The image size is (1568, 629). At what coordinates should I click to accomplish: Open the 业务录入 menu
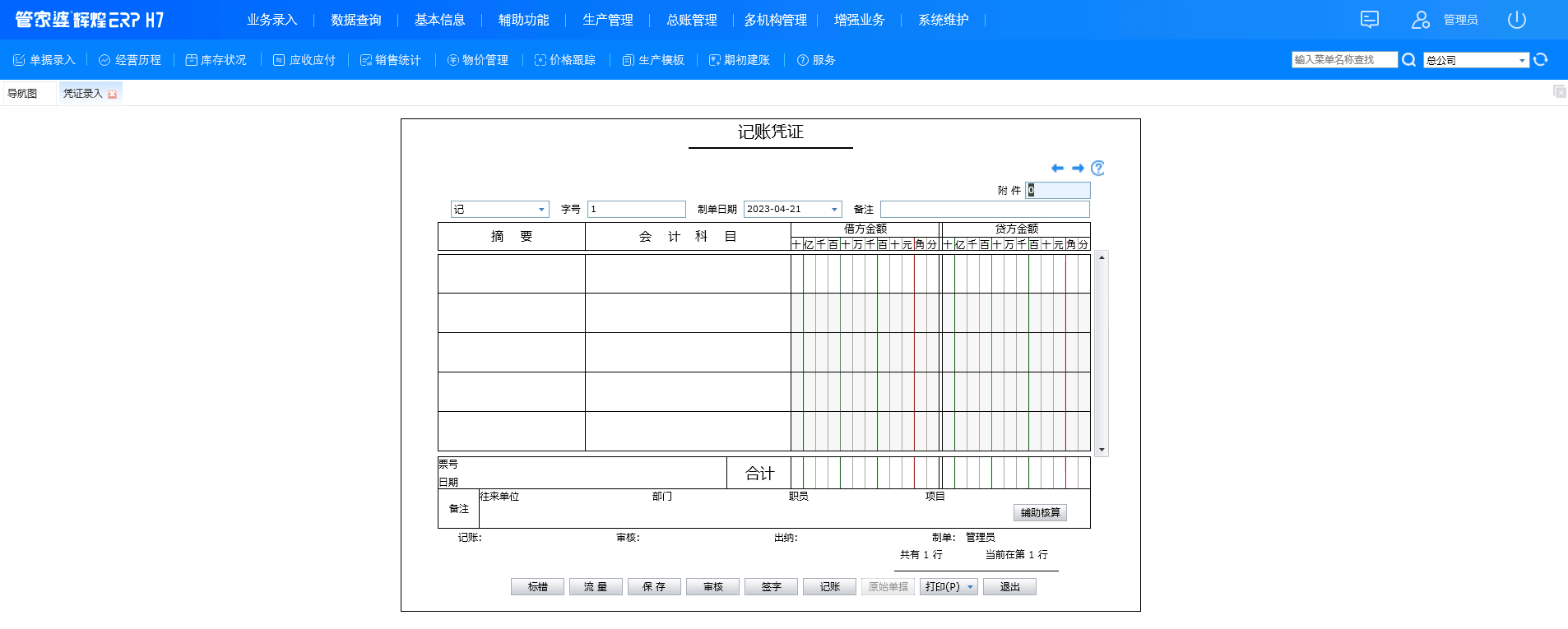click(x=272, y=20)
